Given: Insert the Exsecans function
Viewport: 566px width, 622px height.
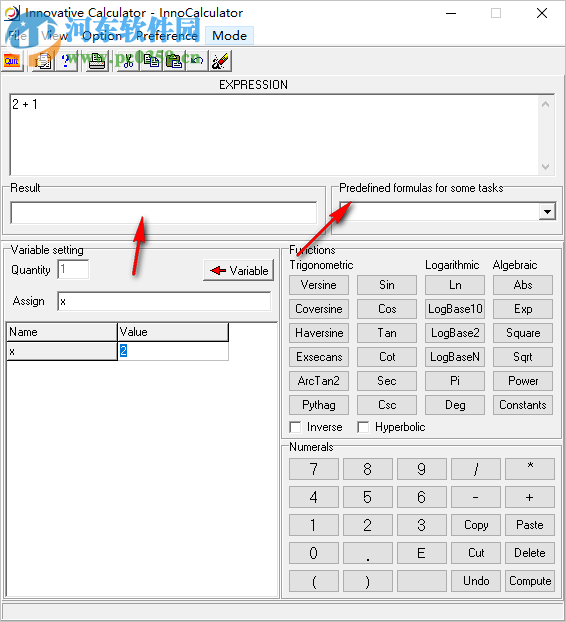Looking at the screenshot, I should [319, 357].
